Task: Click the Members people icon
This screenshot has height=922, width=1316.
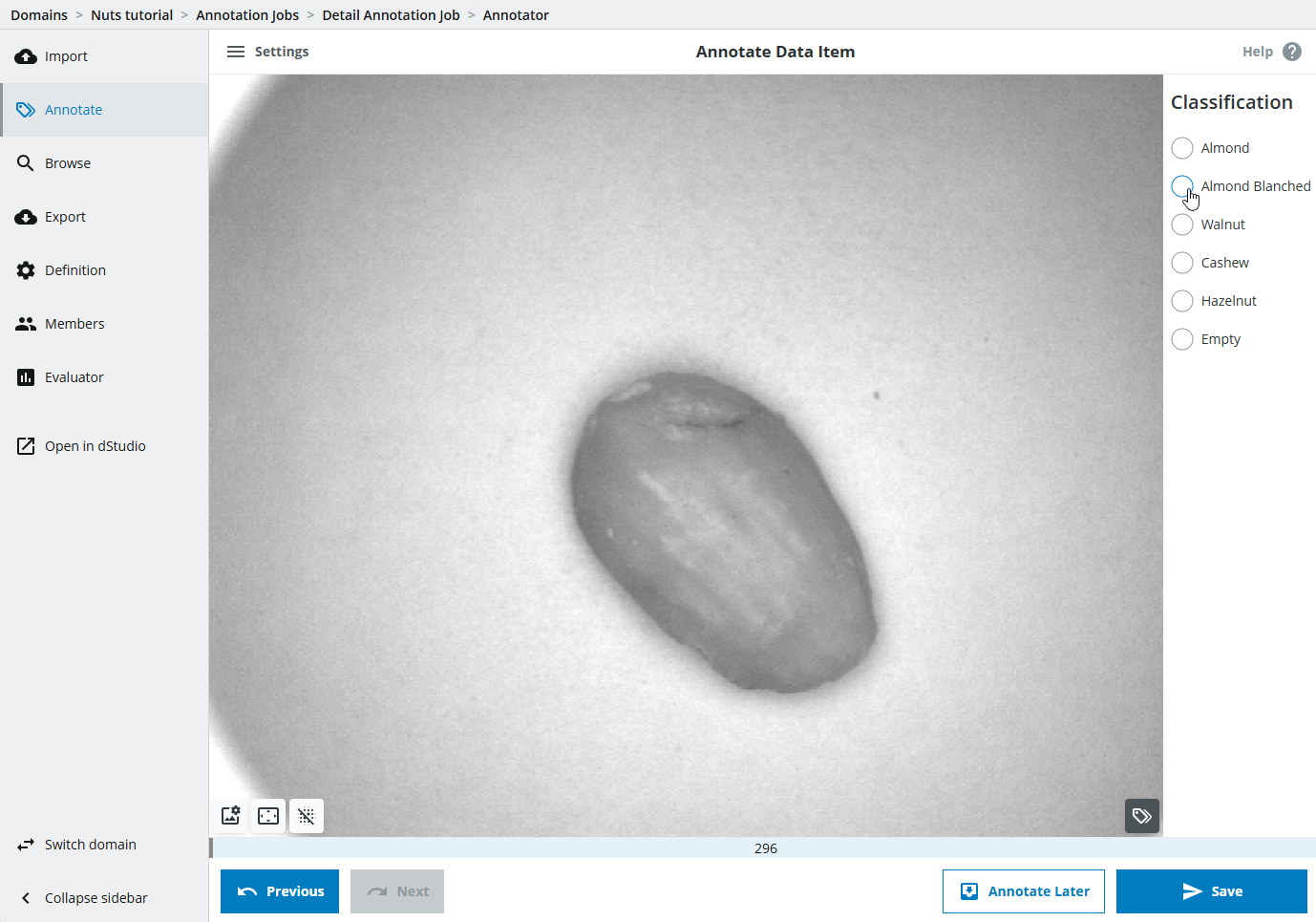Action: pyautogui.click(x=26, y=324)
